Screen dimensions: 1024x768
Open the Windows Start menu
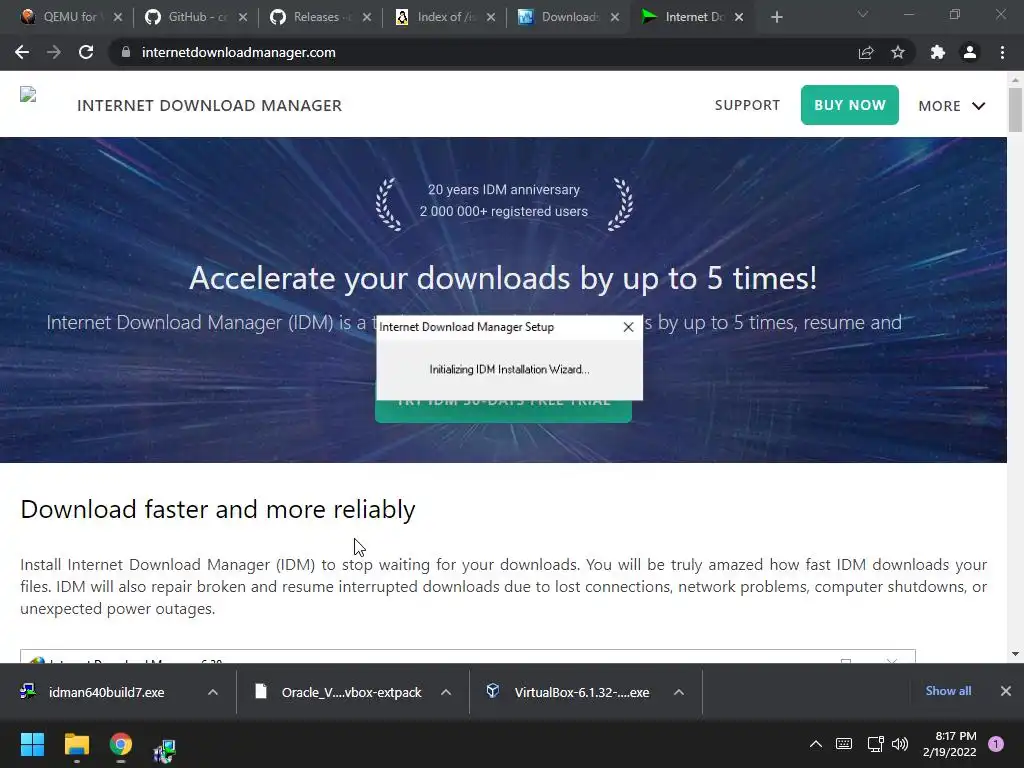(x=32, y=744)
